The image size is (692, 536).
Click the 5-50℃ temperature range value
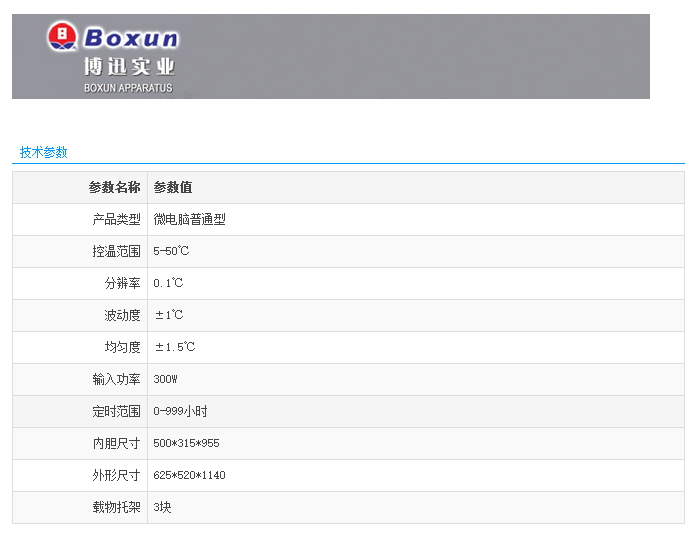click(171, 251)
